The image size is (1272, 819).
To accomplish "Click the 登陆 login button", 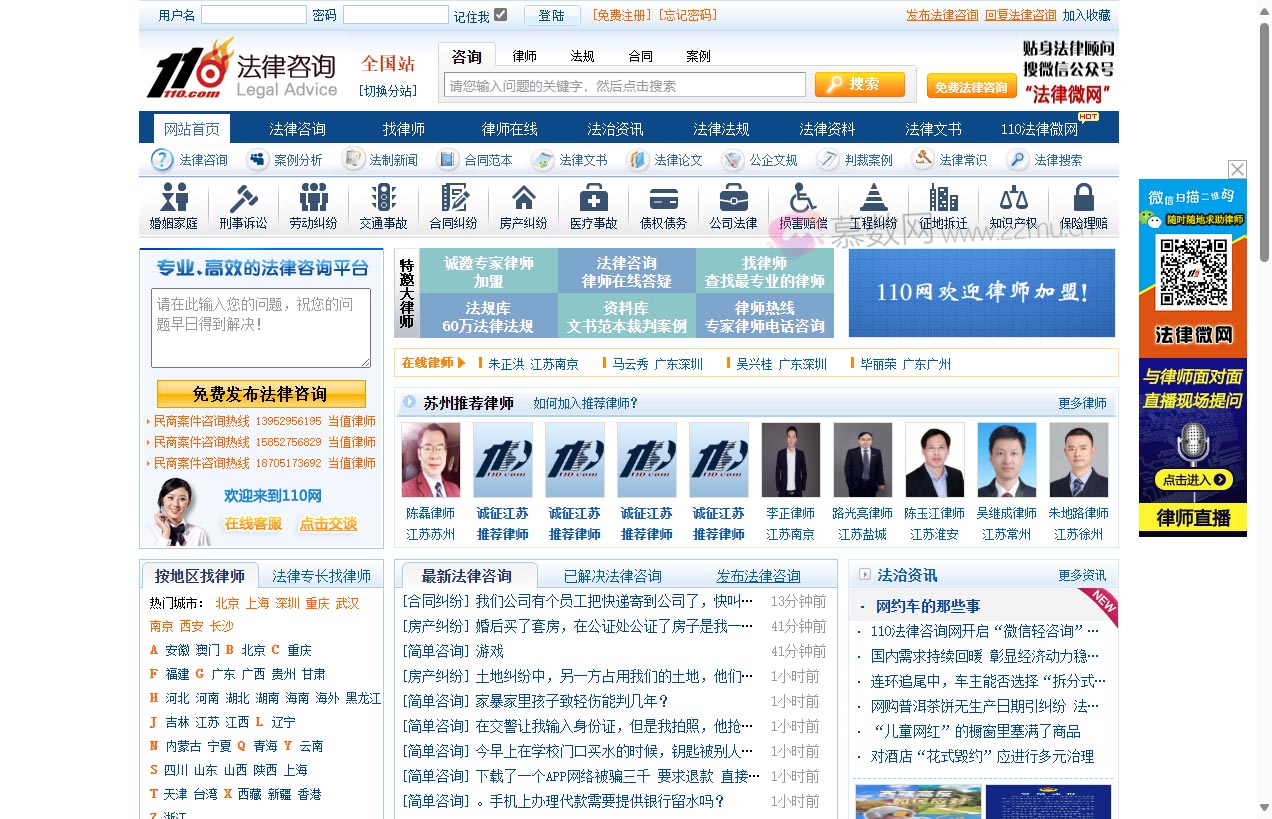I will coord(552,14).
